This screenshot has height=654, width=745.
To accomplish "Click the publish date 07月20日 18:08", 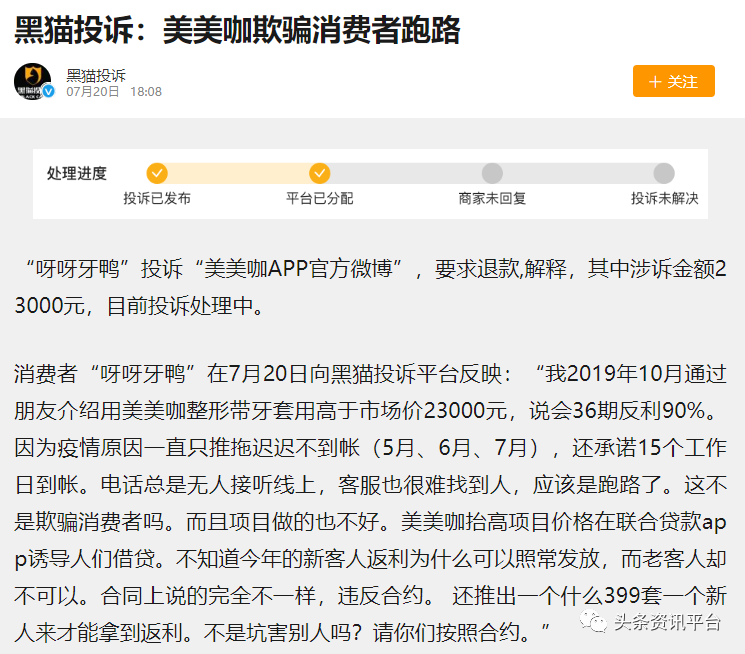I will pyautogui.click(x=114, y=92).
